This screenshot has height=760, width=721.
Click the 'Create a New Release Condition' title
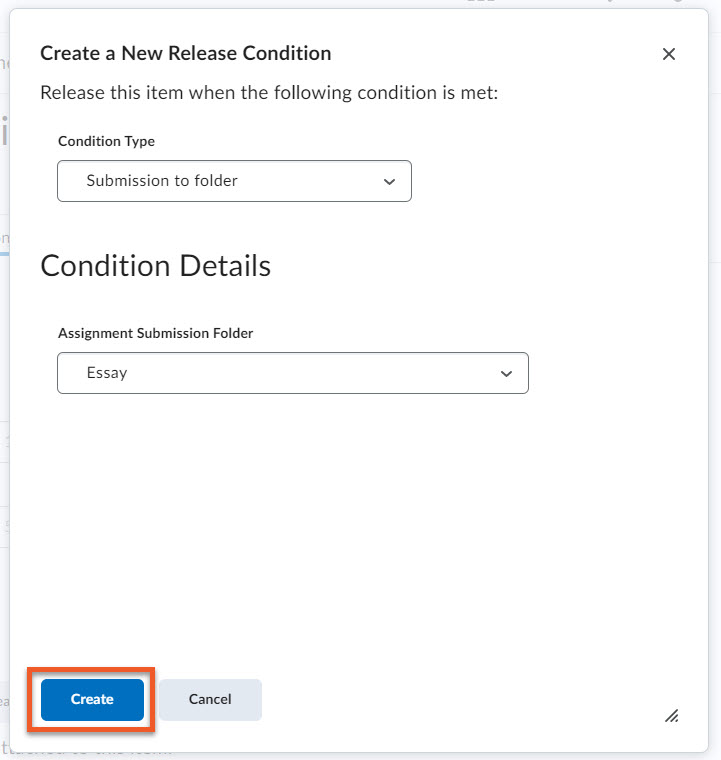185,53
